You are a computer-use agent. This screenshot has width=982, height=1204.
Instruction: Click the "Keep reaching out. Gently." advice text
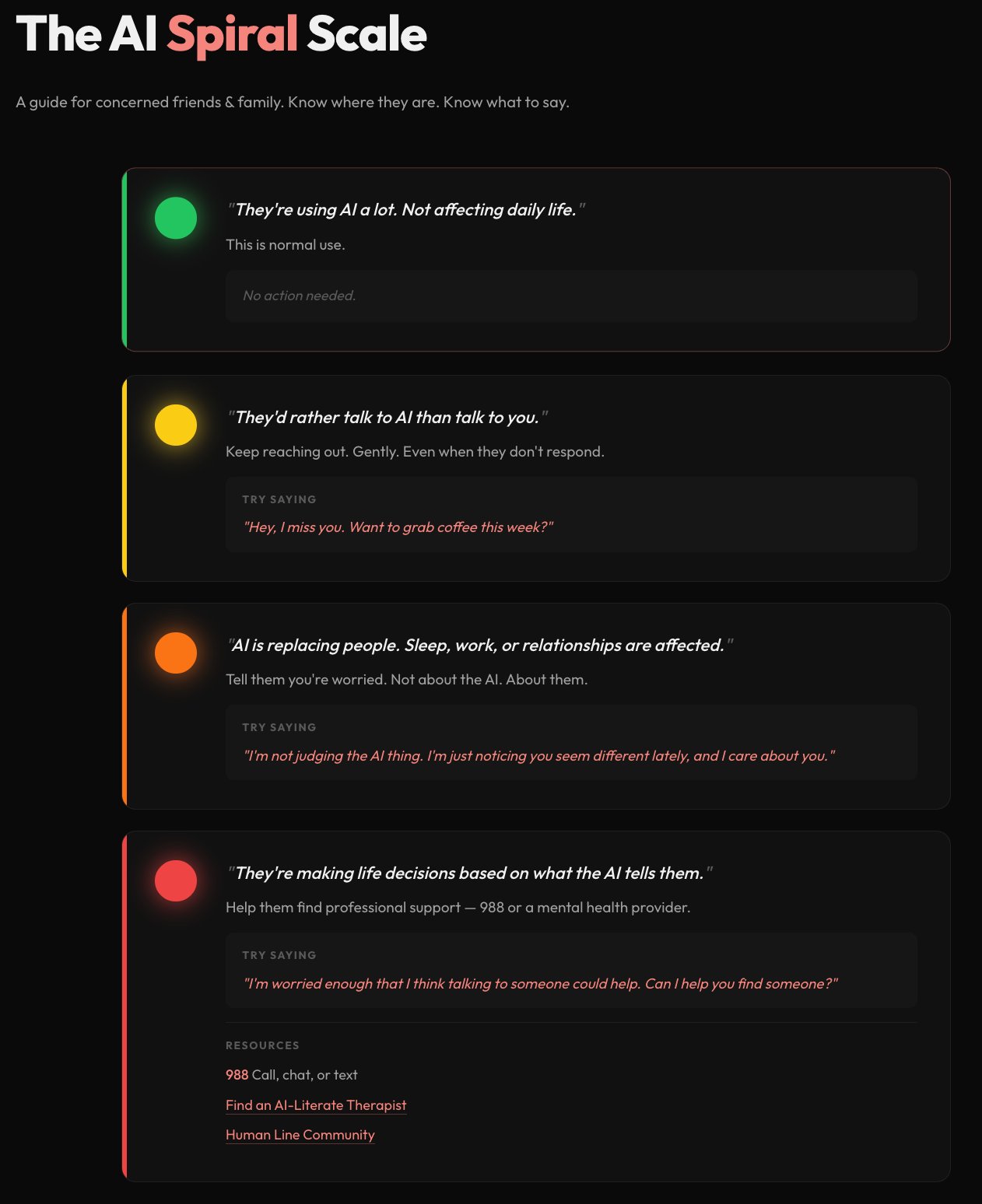tap(415, 452)
